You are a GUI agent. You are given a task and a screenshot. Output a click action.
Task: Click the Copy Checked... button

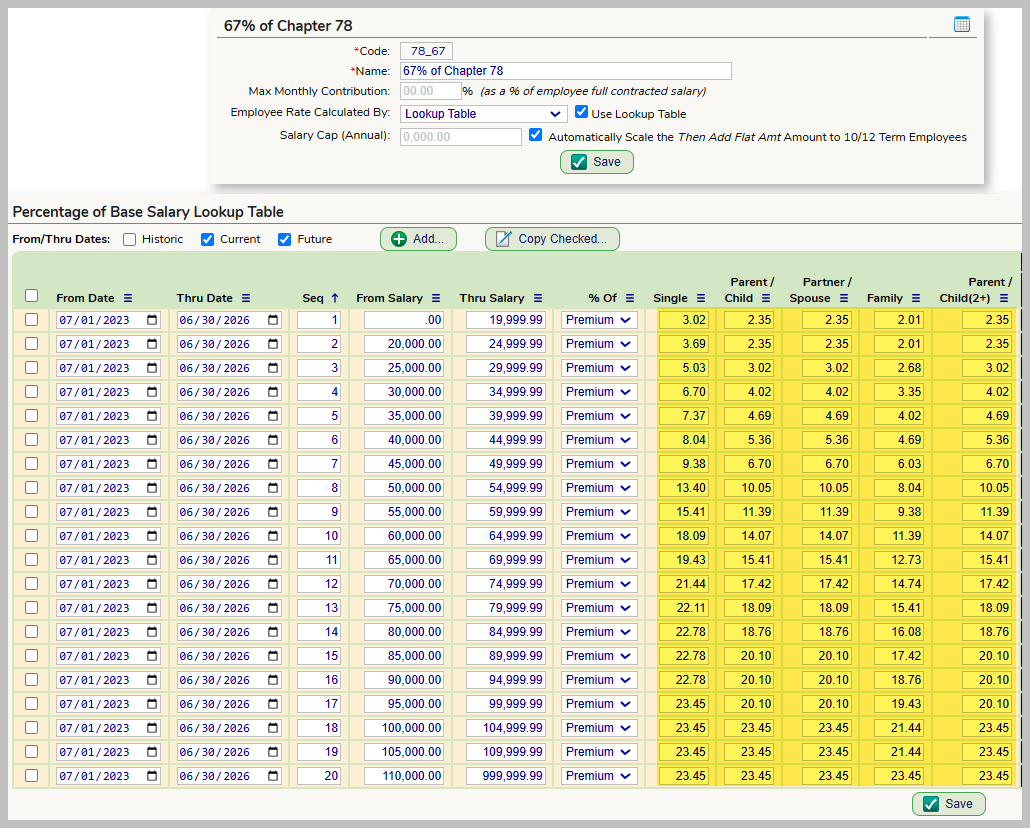(552, 239)
